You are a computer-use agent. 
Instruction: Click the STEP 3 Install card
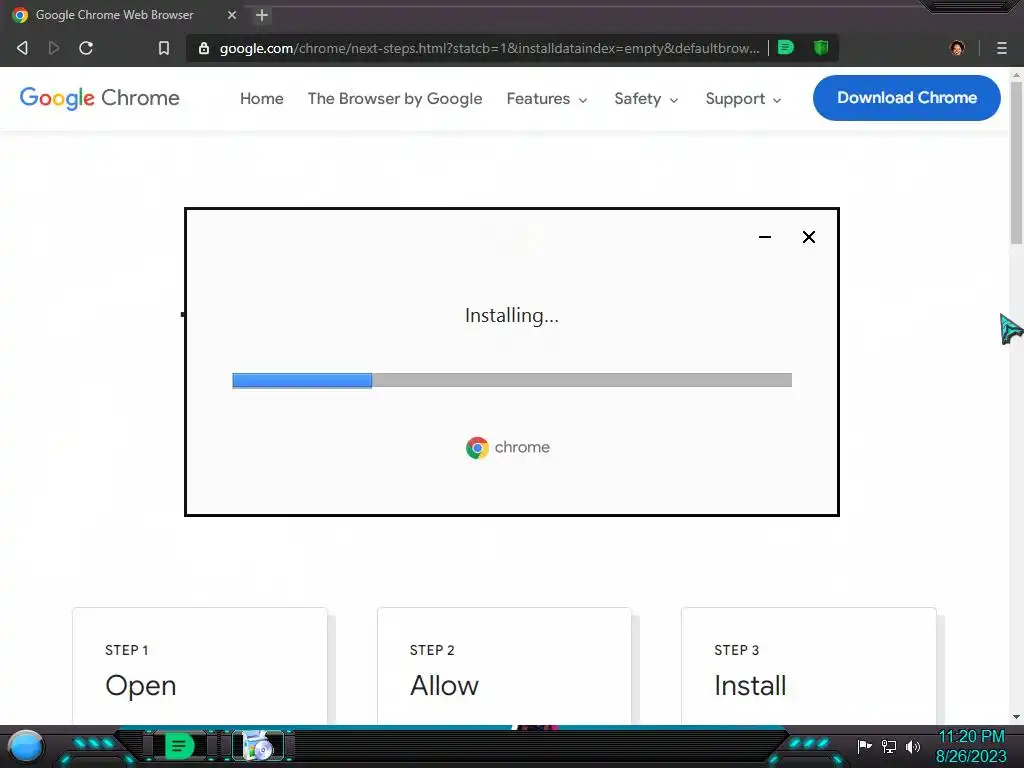click(808, 666)
